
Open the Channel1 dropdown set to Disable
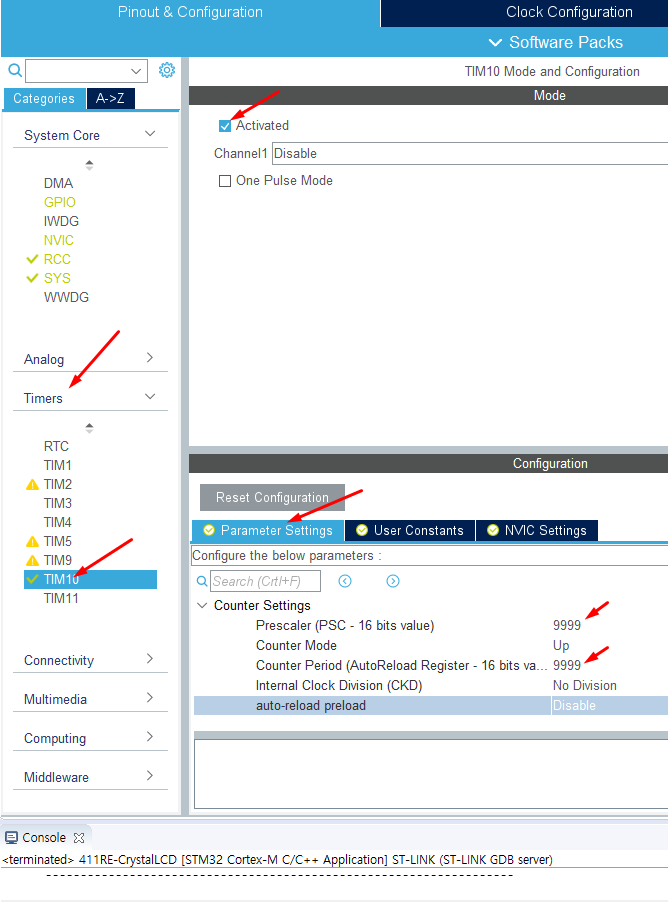[470, 154]
